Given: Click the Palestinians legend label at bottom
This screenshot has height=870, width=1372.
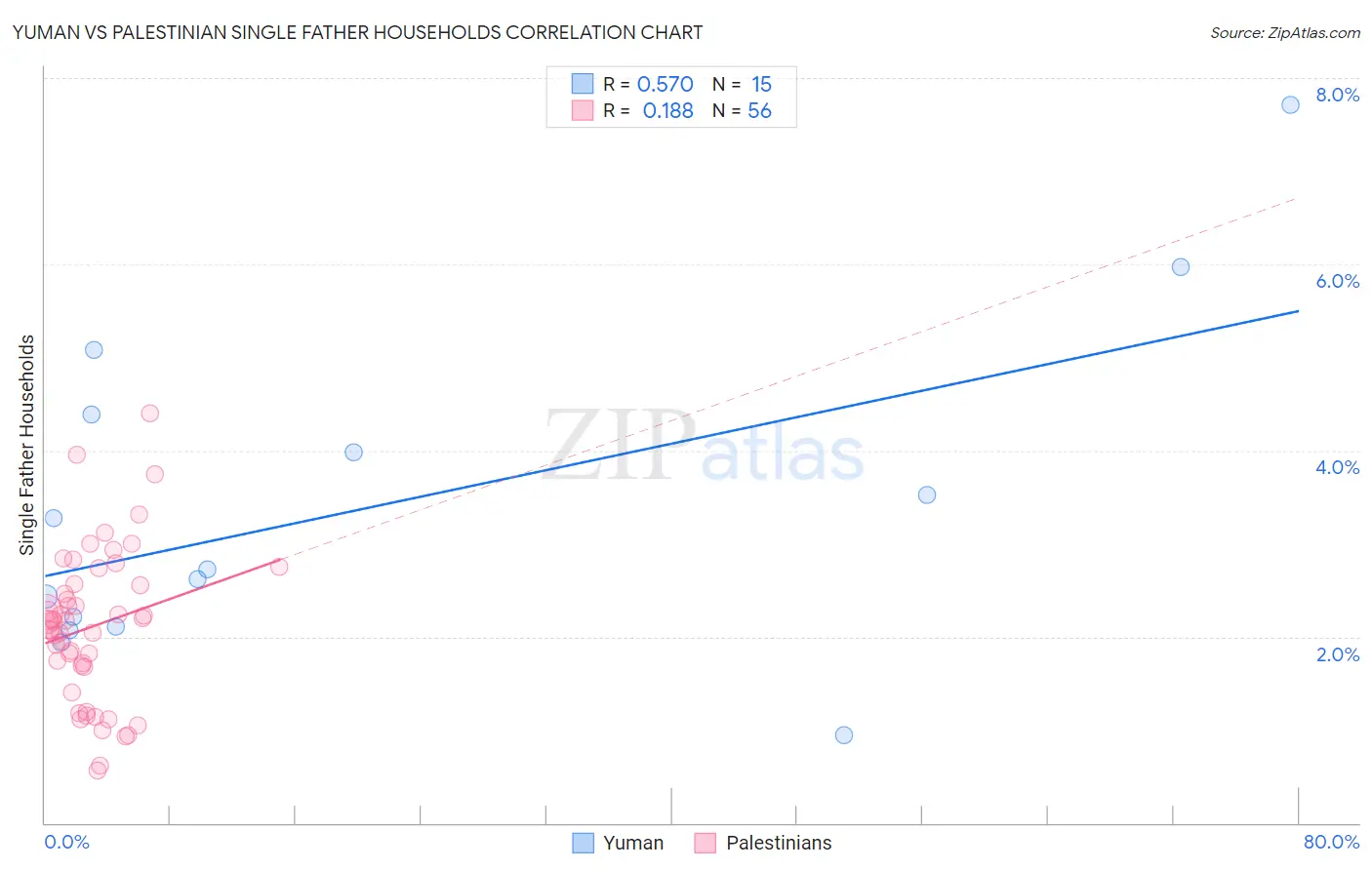Looking at the screenshot, I should (x=779, y=843).
